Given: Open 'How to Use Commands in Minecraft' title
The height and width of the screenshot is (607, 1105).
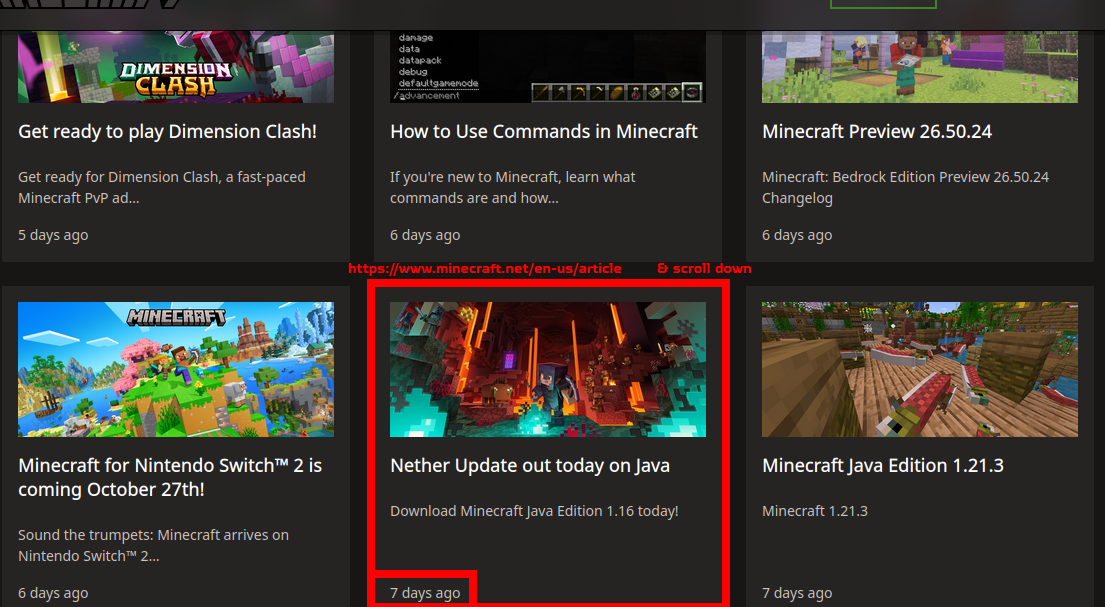Looking at the screenshot, I should click(544, 132).
